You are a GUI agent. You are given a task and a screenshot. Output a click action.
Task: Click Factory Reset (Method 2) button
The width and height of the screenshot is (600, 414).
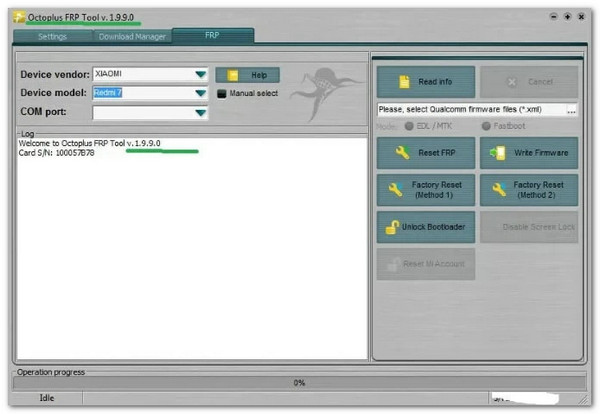[x=529, y=190]
